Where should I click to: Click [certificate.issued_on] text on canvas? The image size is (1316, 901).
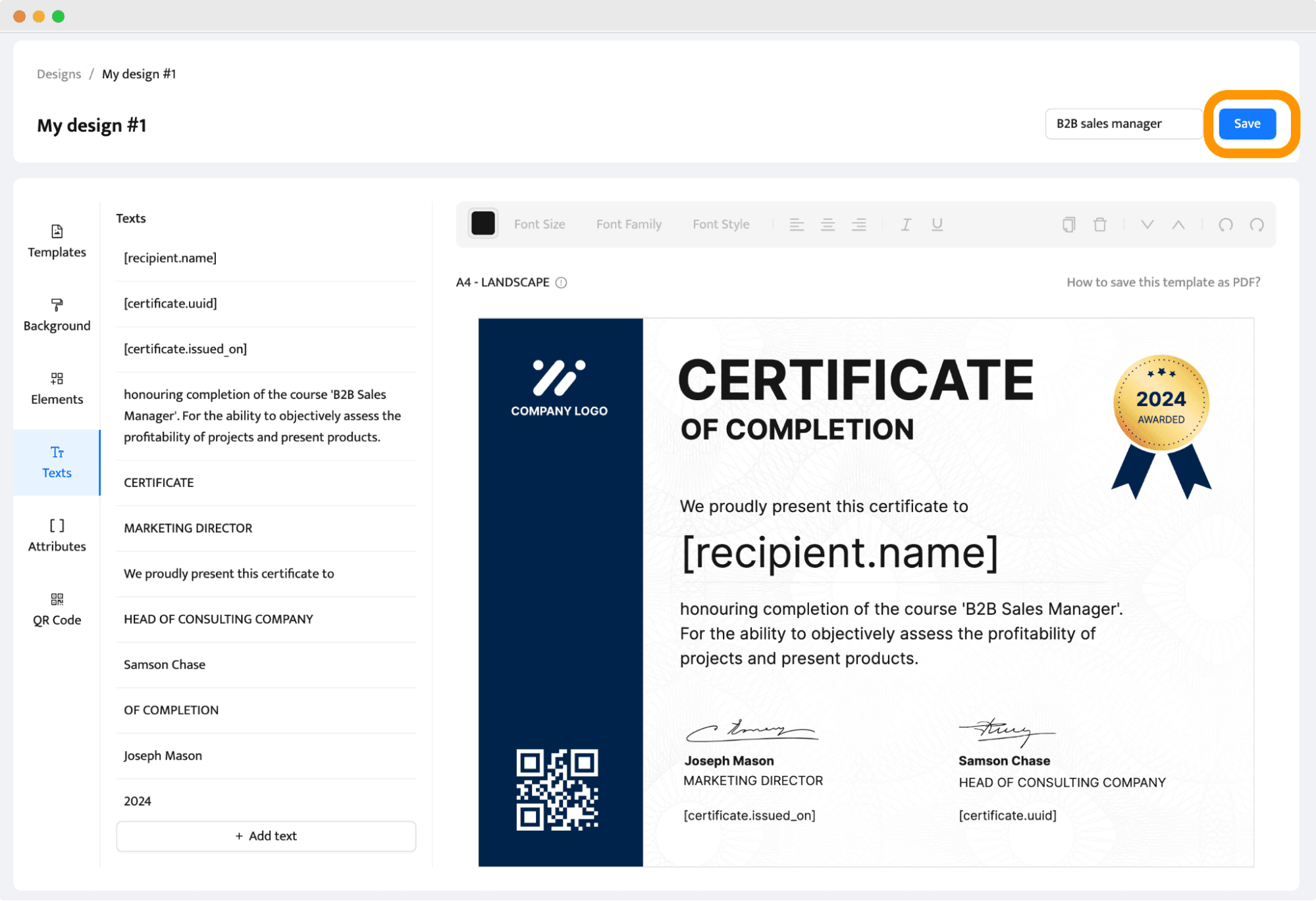click(x=749, y=815)
